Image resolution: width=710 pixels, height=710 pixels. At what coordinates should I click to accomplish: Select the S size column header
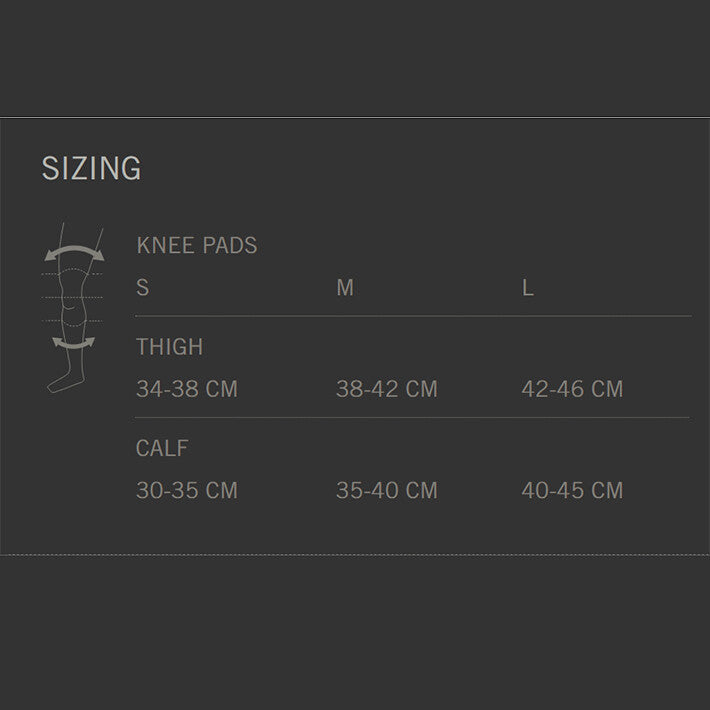pyautogui.click(x=143, y=288)
